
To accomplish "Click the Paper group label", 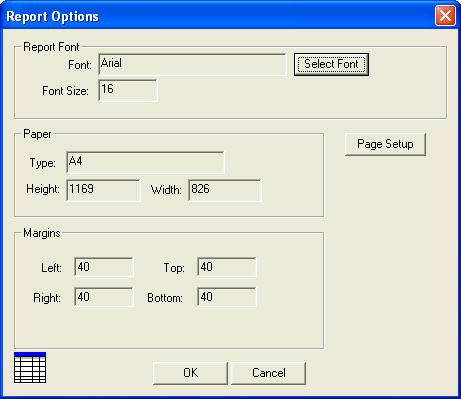I will pyautogui.click(x=37, y=134).
